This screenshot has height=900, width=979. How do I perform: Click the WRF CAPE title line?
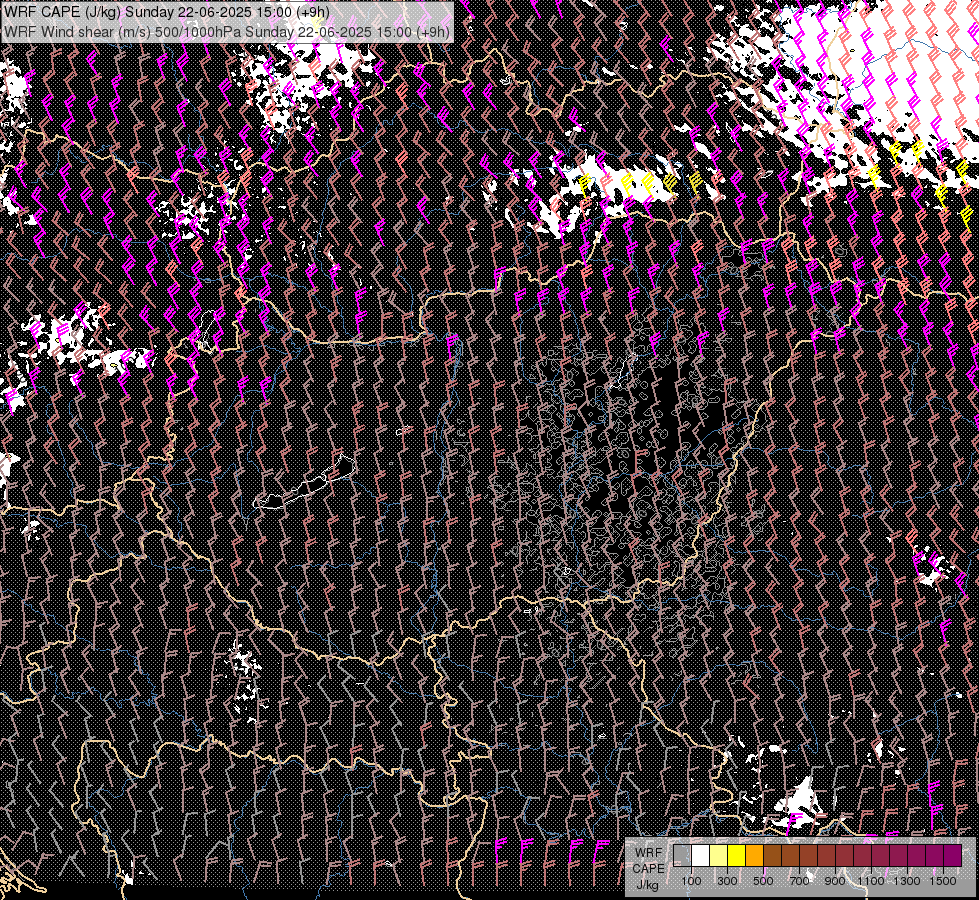[x=167, y=12]
